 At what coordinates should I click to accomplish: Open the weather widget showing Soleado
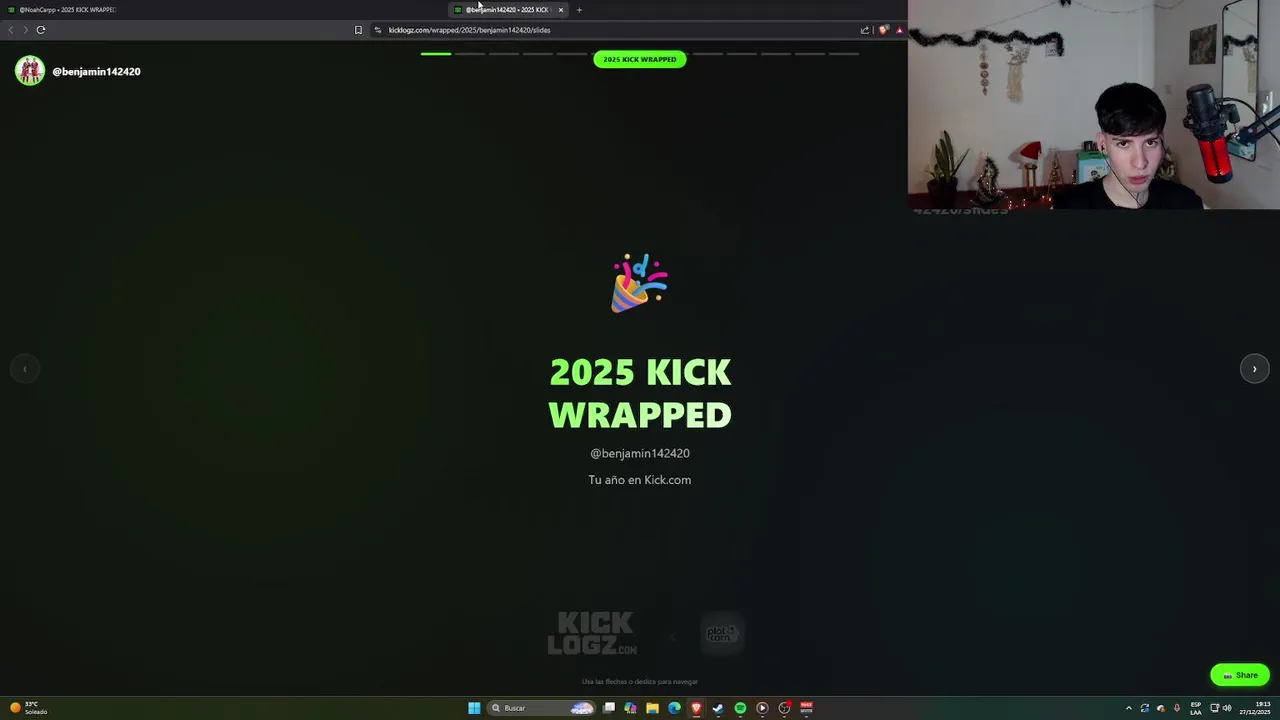29,708
